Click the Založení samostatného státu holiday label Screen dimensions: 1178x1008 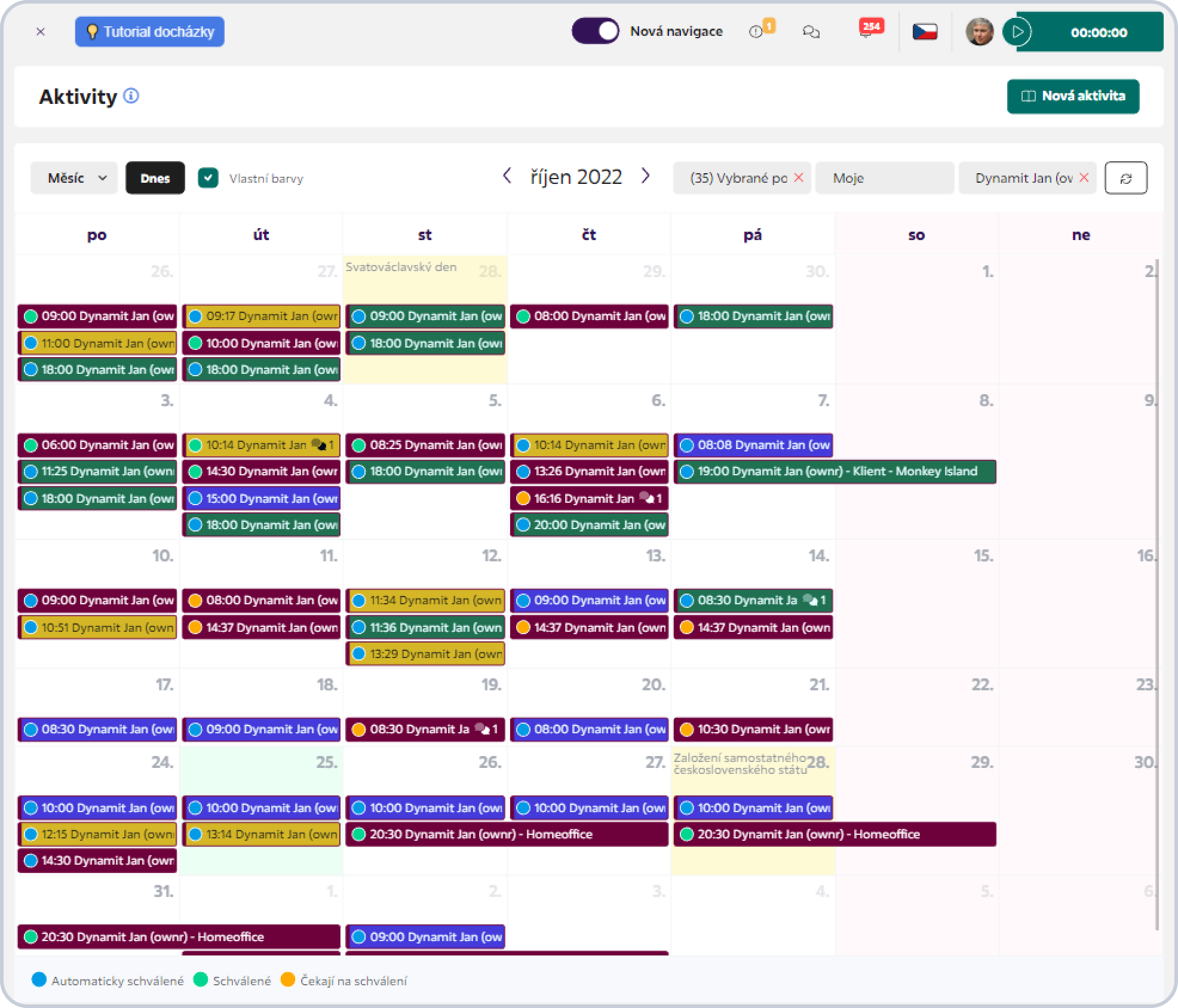click(740, 764)
